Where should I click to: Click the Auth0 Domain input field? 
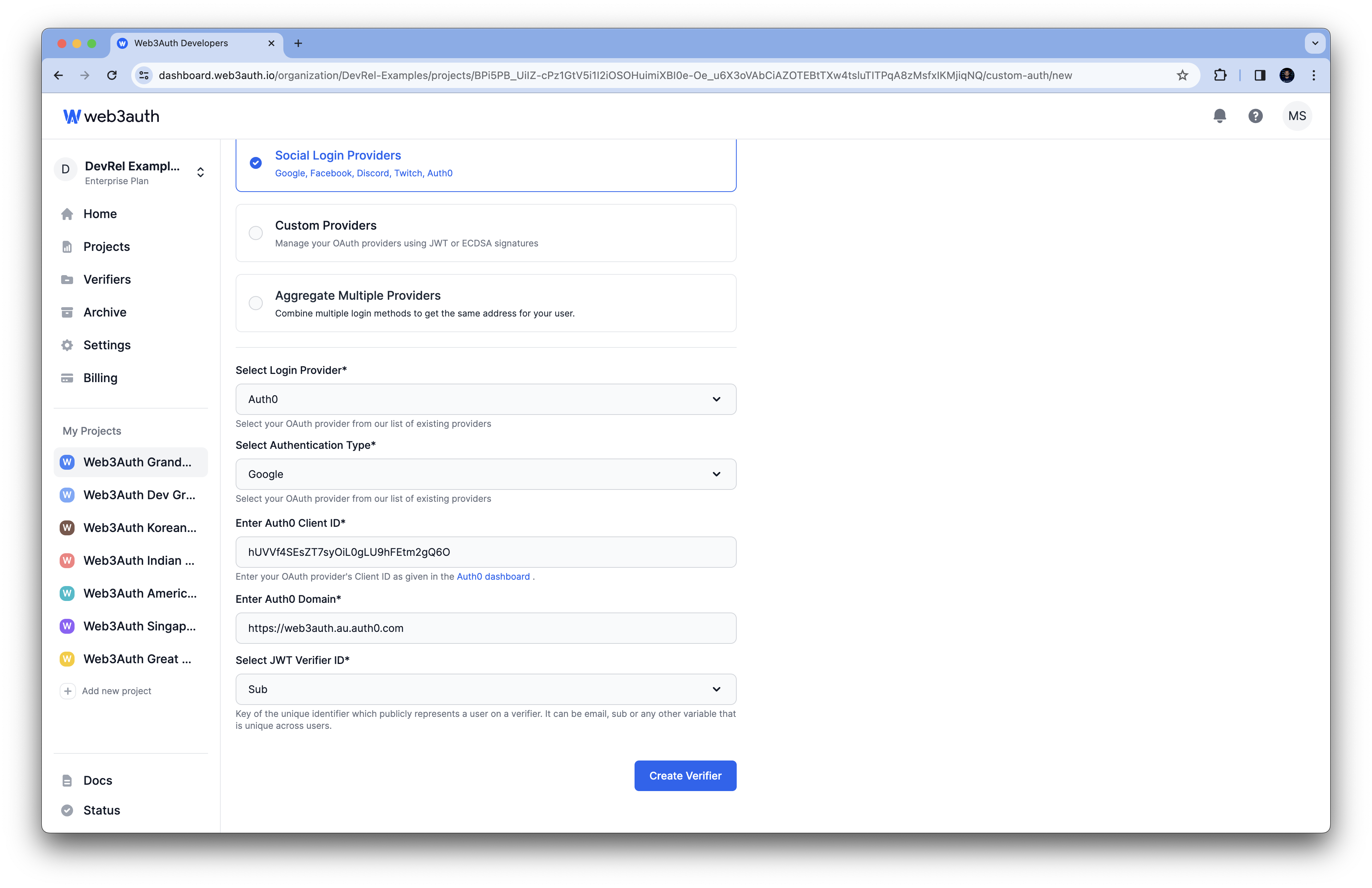click(486, 628)
